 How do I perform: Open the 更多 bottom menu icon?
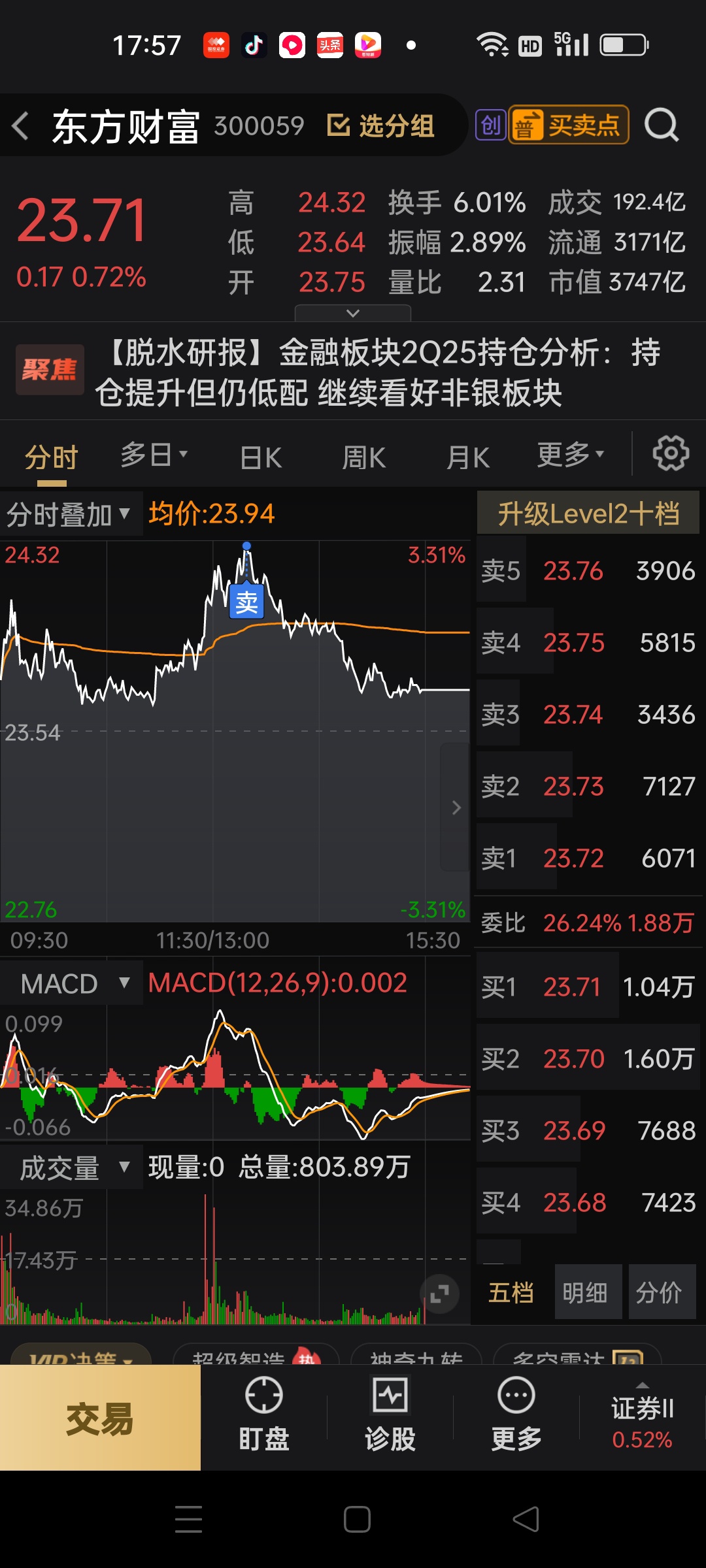pyautogui.click(x=516, y=1414)
